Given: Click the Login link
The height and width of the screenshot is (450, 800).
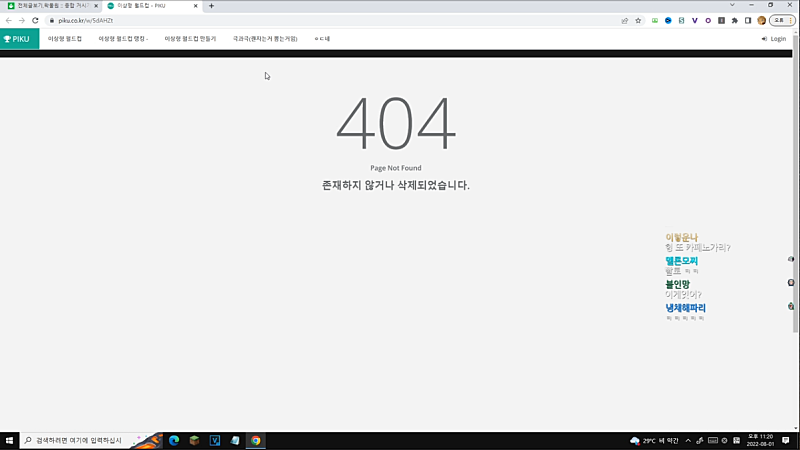Looking at the screenshot, I should click(x=774, y=39).
